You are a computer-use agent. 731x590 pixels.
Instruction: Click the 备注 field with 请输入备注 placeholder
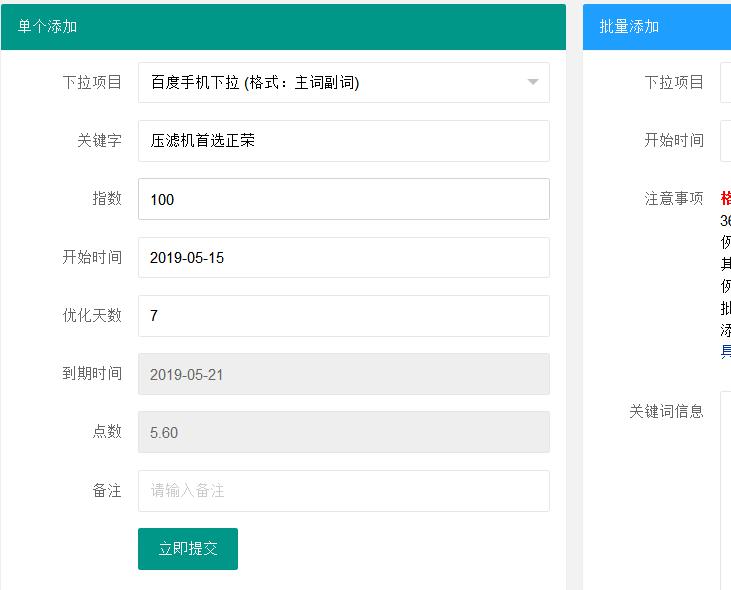coord(343,491)
